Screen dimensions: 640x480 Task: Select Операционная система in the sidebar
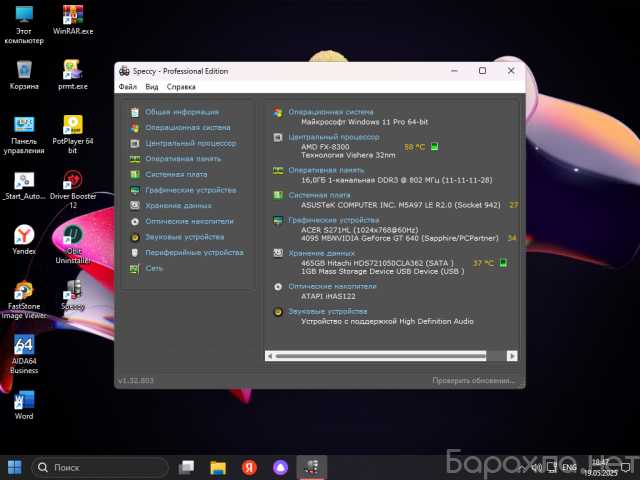[188, 128]
